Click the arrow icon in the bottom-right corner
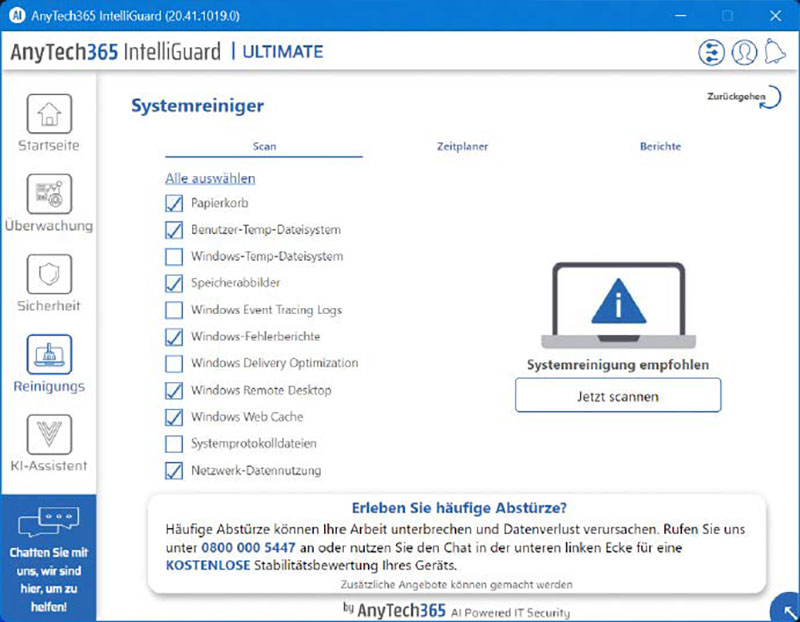 (788, 610)
